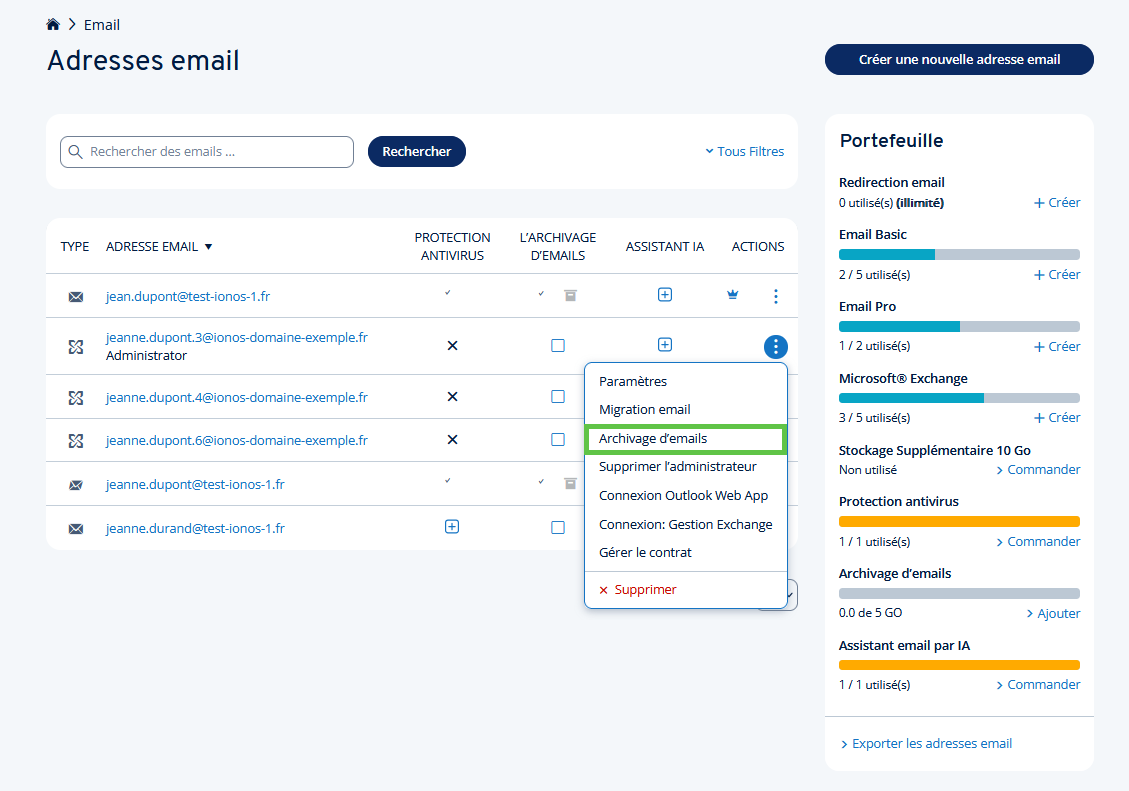The image size is (1129, 791).
Task: Close the three-dot menu for jeanne.dupont.3
Action: (775, 347)
